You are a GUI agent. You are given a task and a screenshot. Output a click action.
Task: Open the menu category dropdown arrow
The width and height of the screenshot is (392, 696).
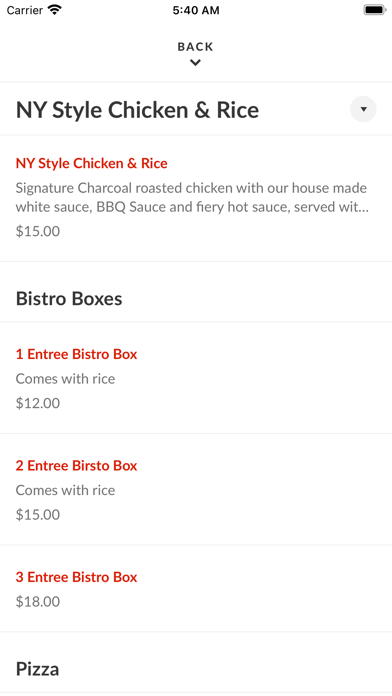point(363,109)
